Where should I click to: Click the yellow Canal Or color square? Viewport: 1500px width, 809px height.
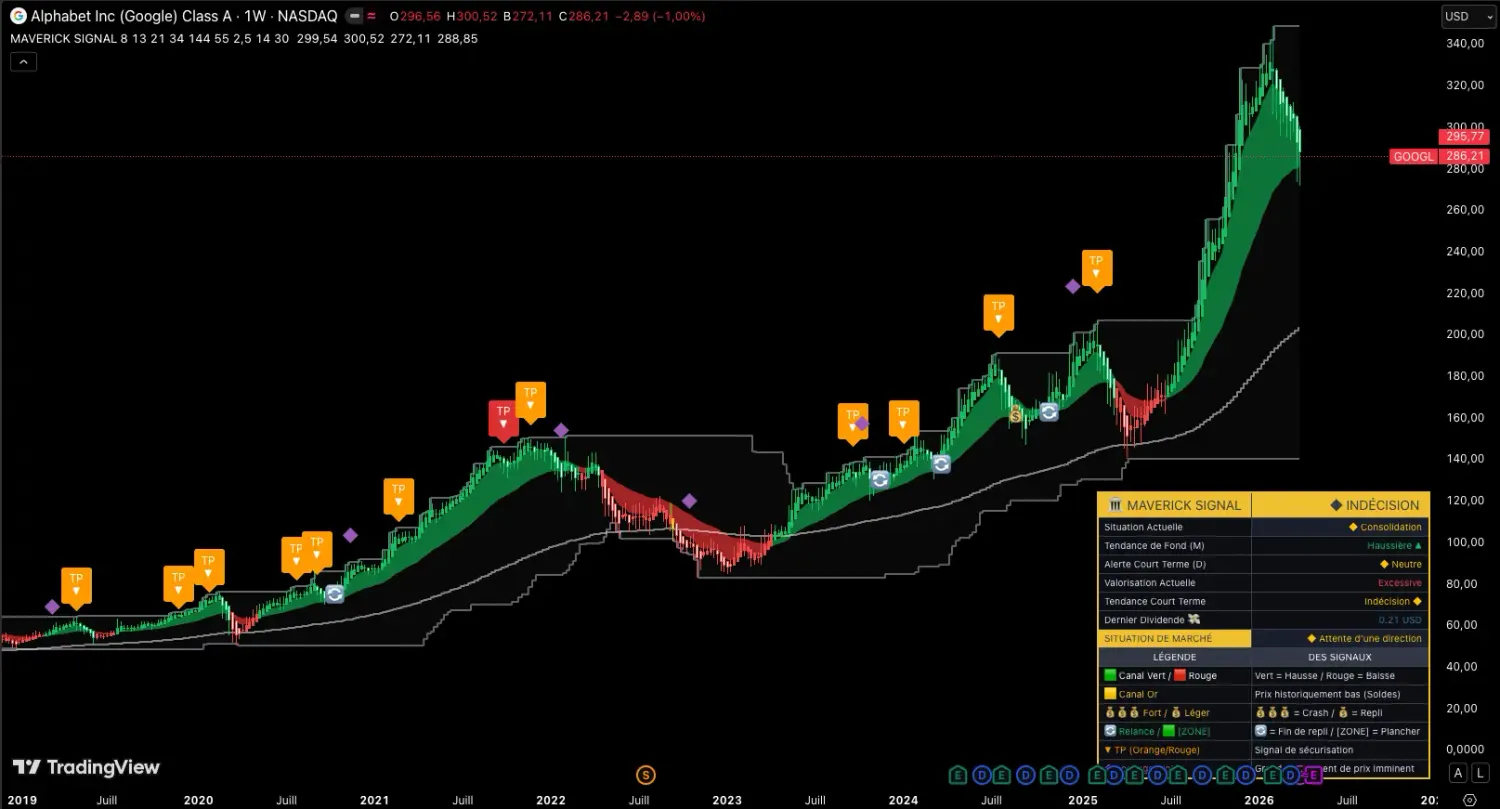(x=1110, y=694)
